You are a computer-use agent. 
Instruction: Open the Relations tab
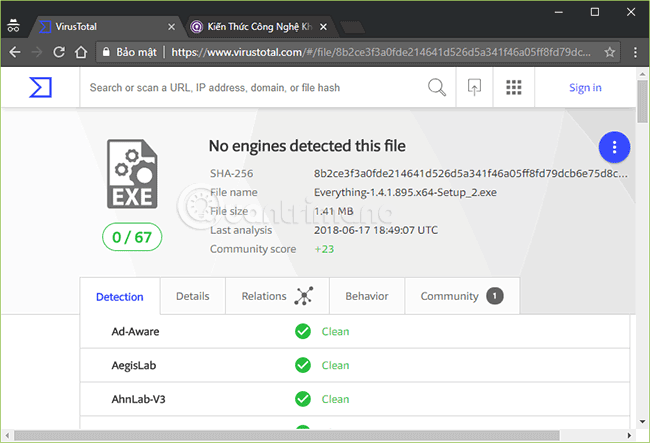277,296
